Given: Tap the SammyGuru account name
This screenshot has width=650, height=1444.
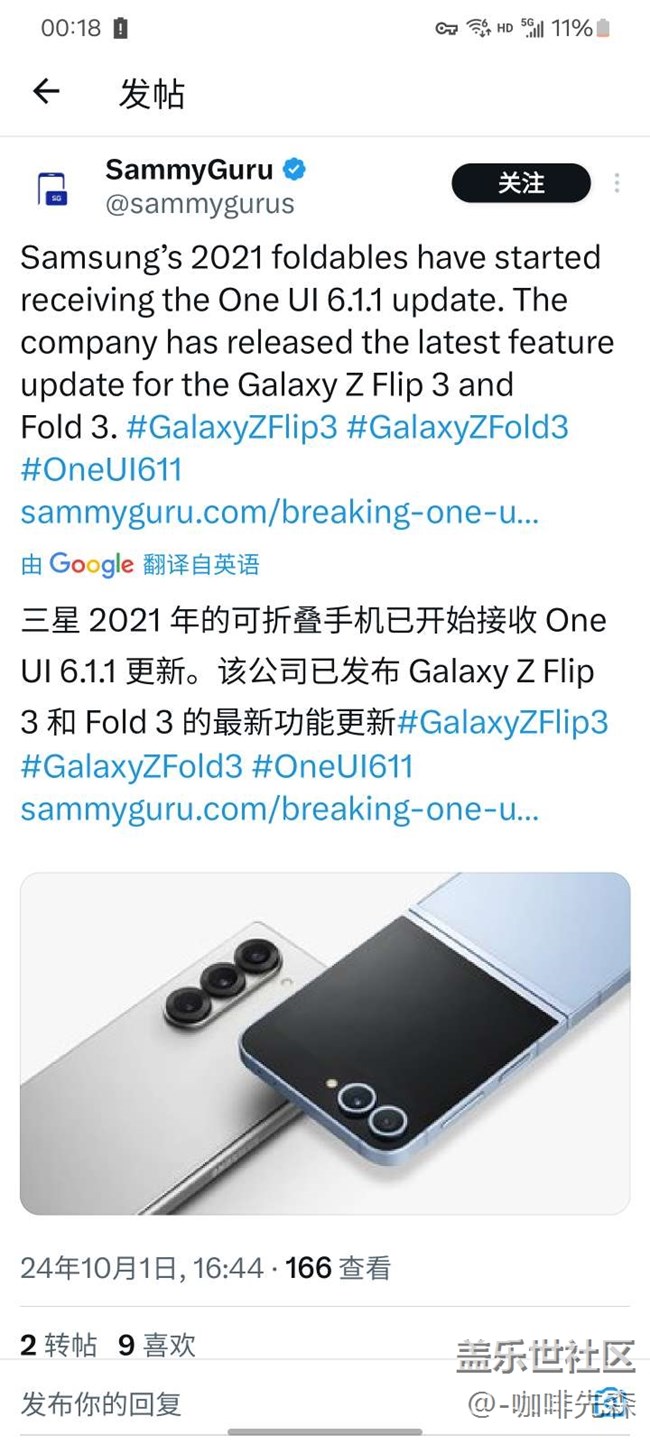Looking at the screenshot, I should click(189, 171).
